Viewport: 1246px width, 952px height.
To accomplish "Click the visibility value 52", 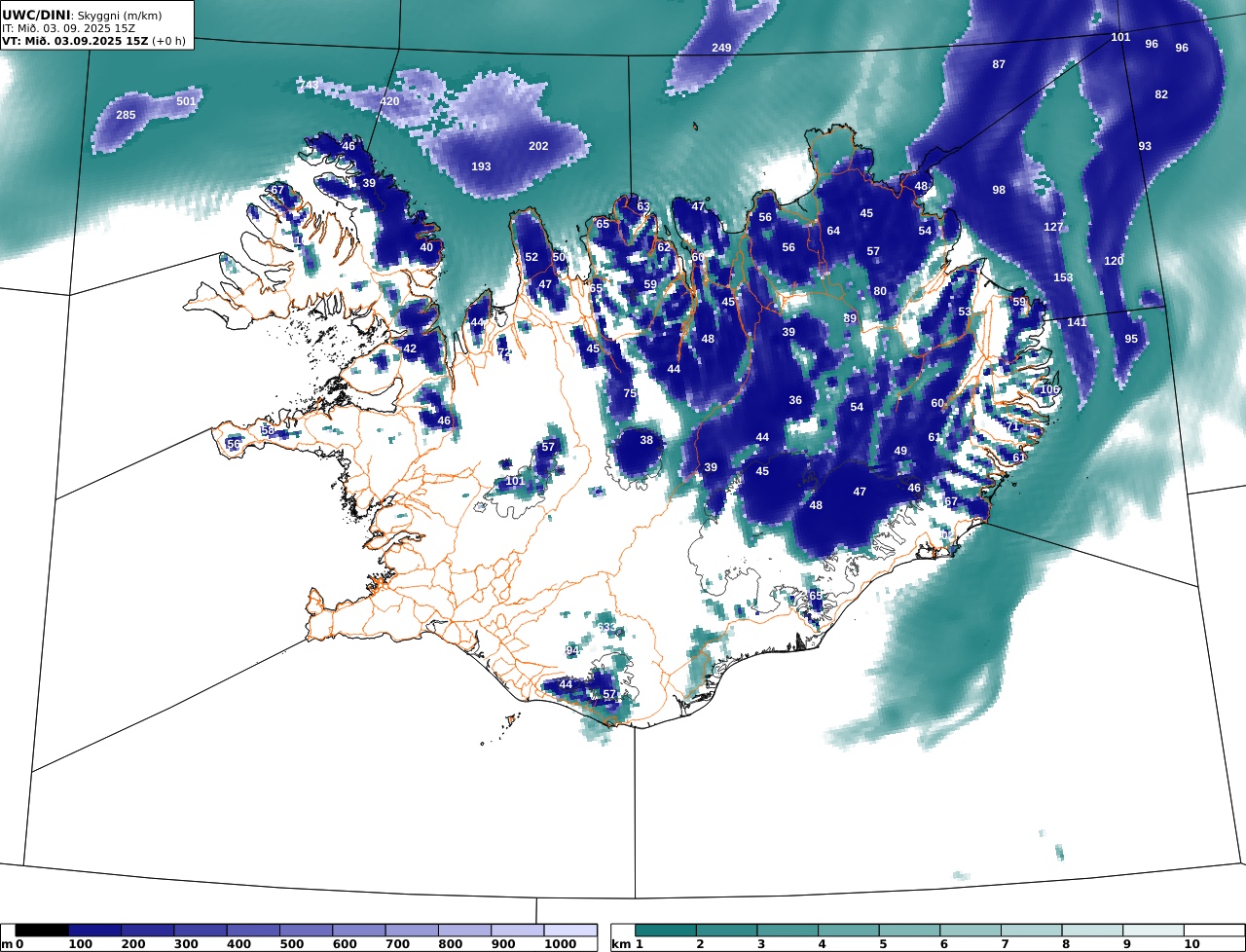I will click(x=531, y=257).
